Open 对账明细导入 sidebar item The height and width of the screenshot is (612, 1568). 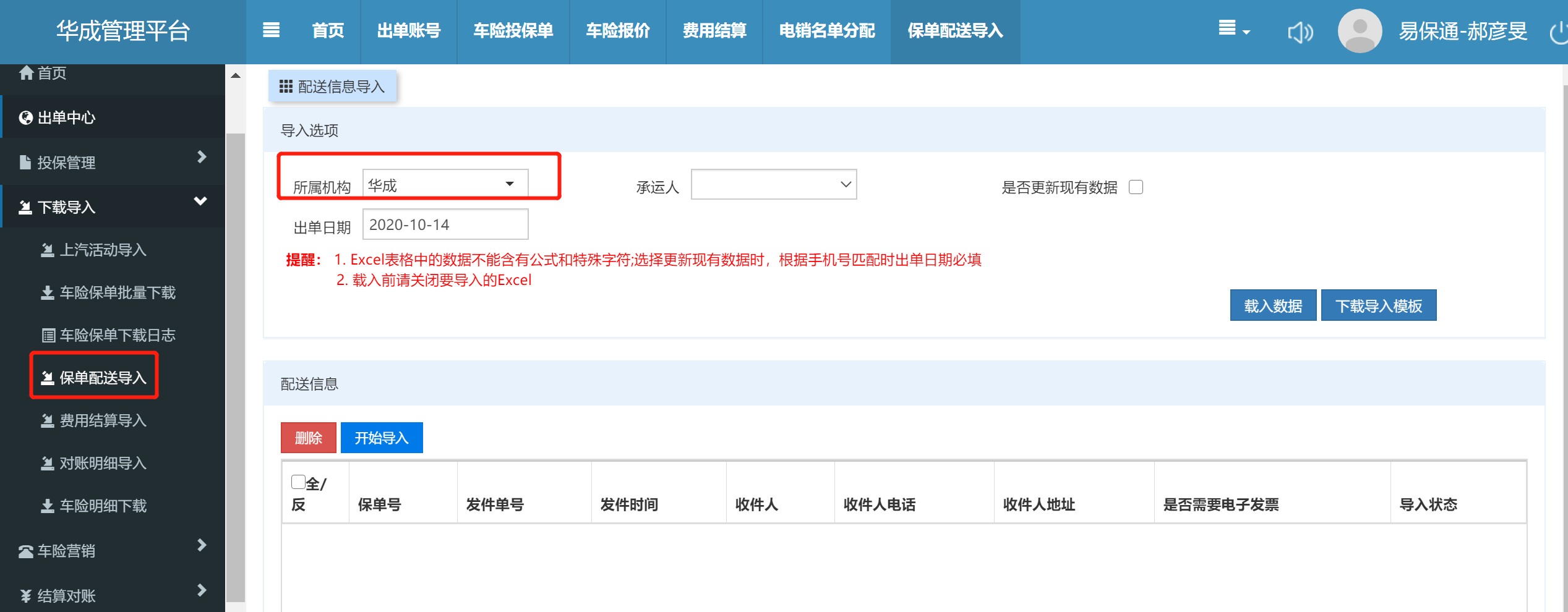coord(113,463)
